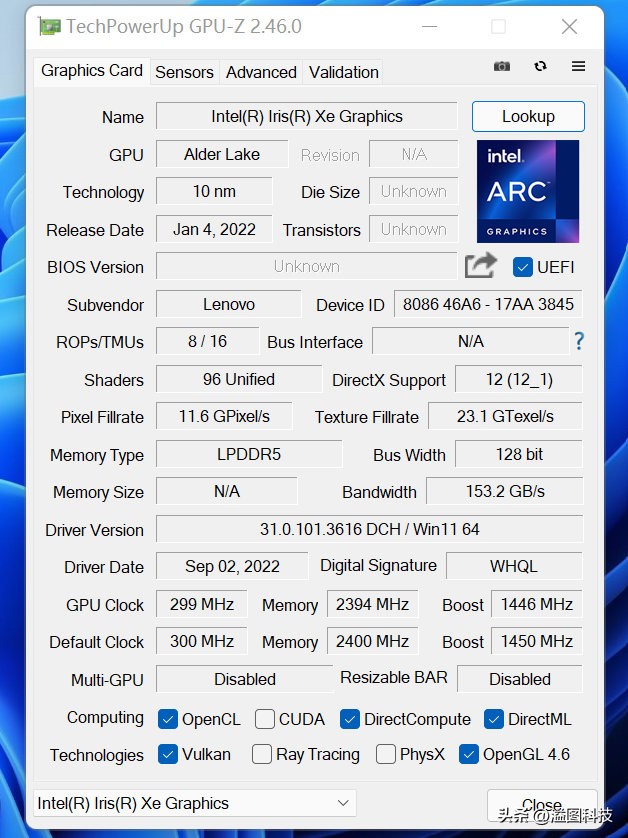Click the Subvendor field showing Lenovo

coord(229,305)
